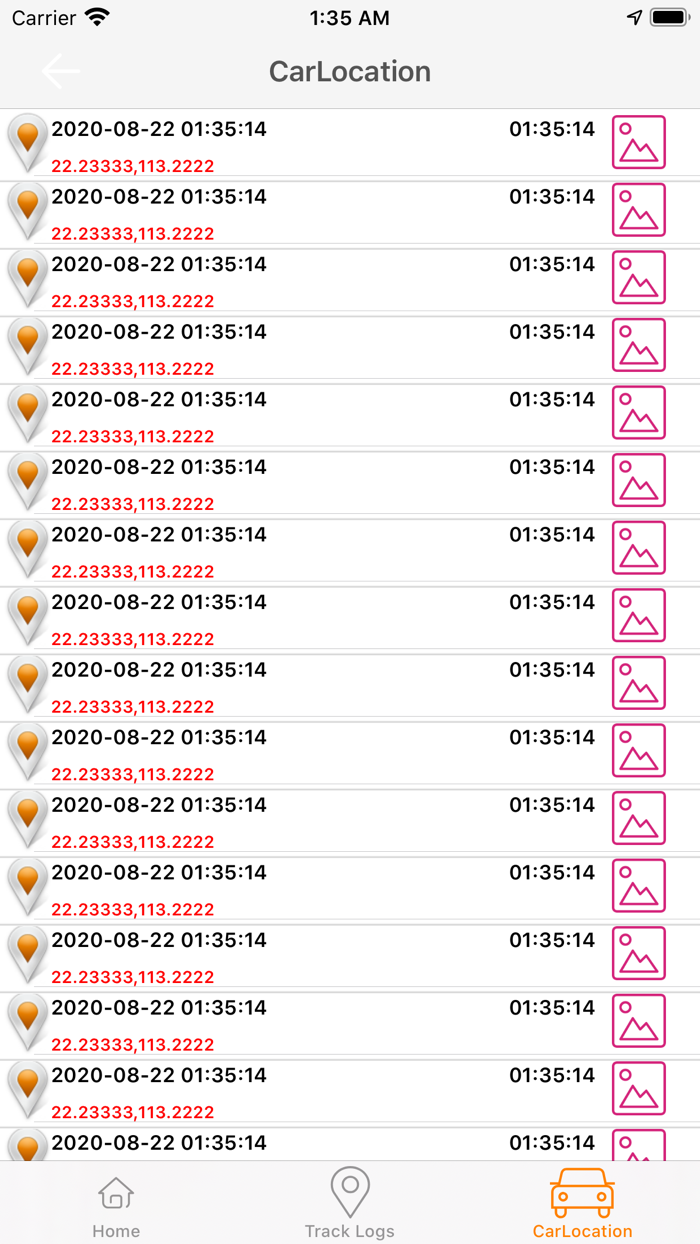Tap the back arrow in header
The width and height of the screenshot is (700, 1244).
pyautogui.click(x=60, y=71)
